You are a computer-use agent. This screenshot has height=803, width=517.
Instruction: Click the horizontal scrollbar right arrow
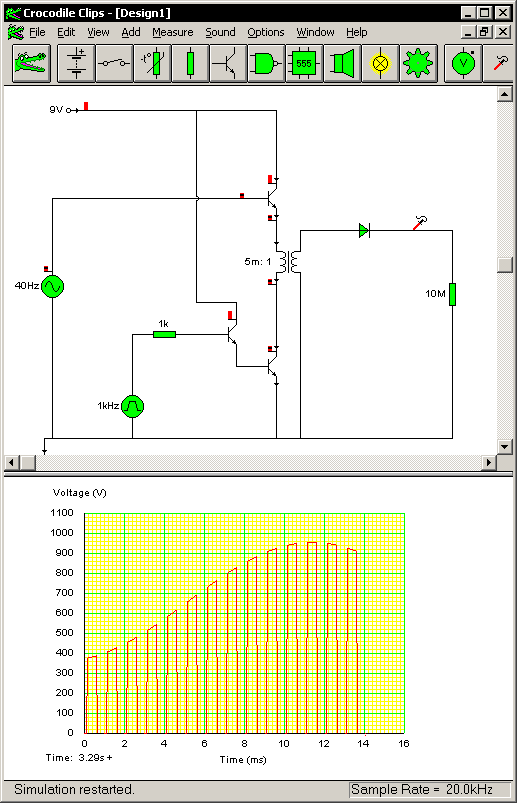tap(489, 462)
